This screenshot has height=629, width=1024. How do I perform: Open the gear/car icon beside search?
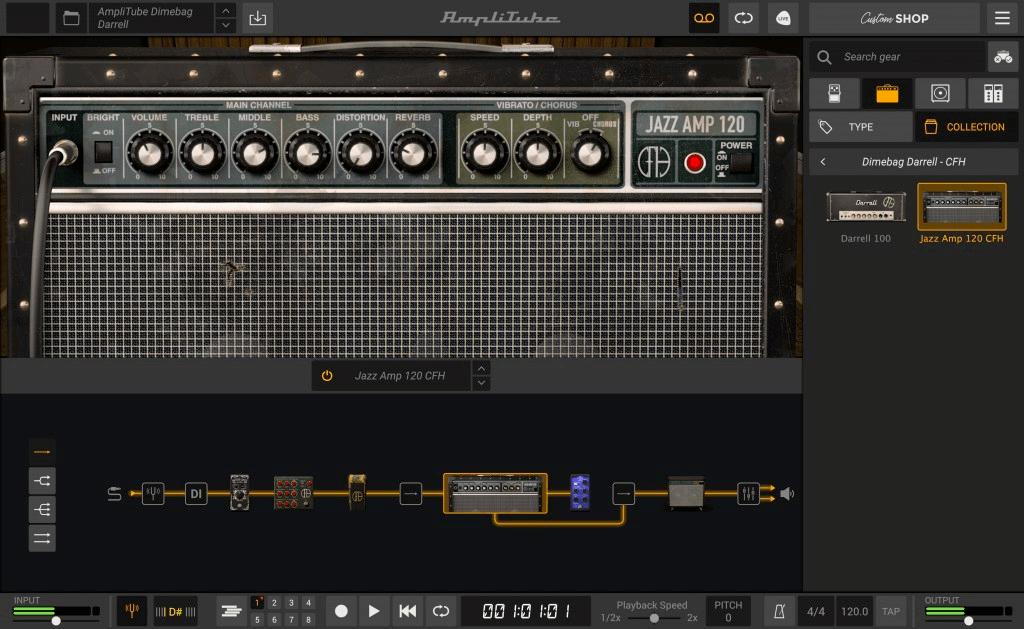1003,57
